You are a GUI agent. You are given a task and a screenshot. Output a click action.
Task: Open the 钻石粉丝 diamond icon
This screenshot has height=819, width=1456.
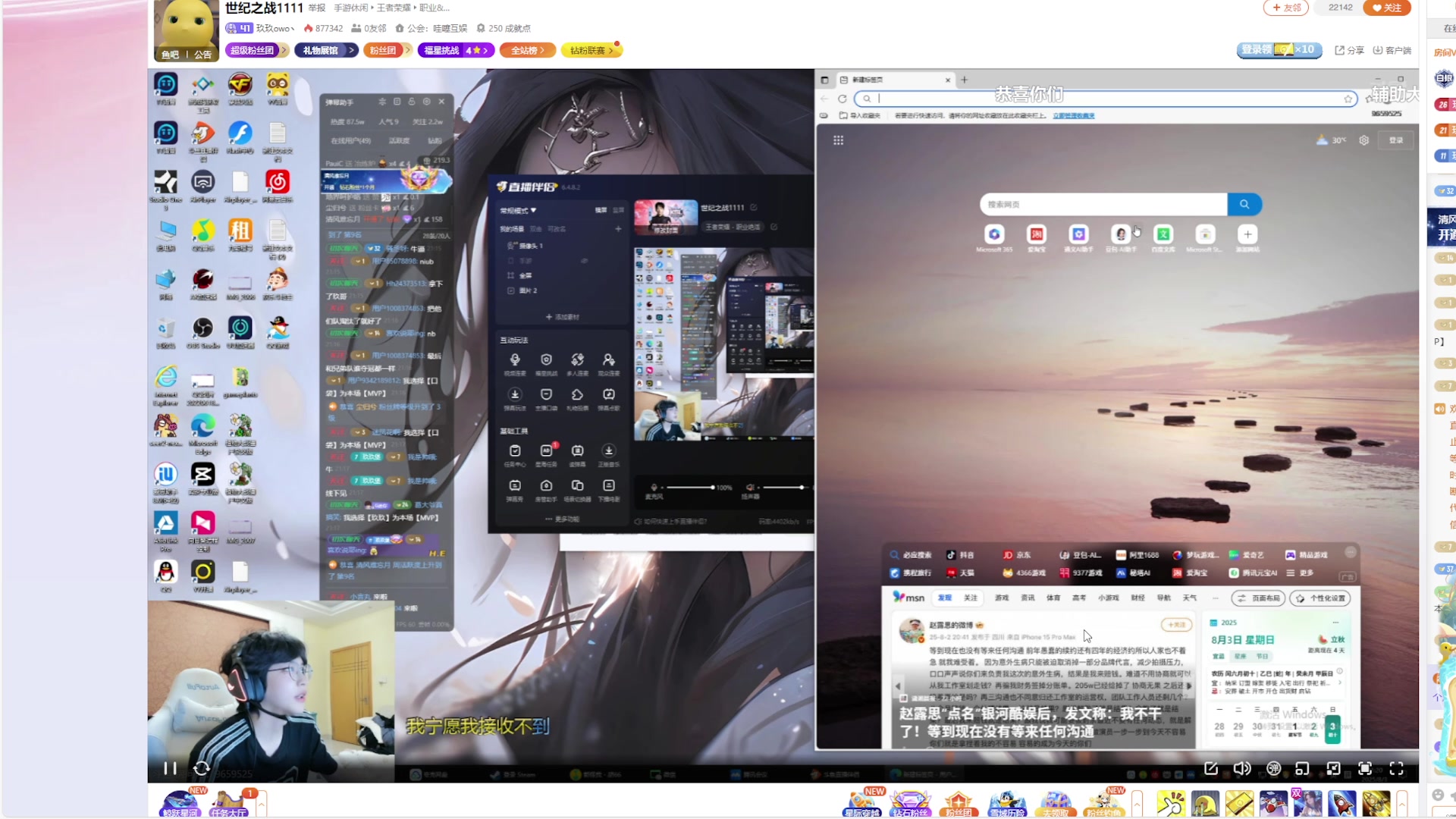911,802
